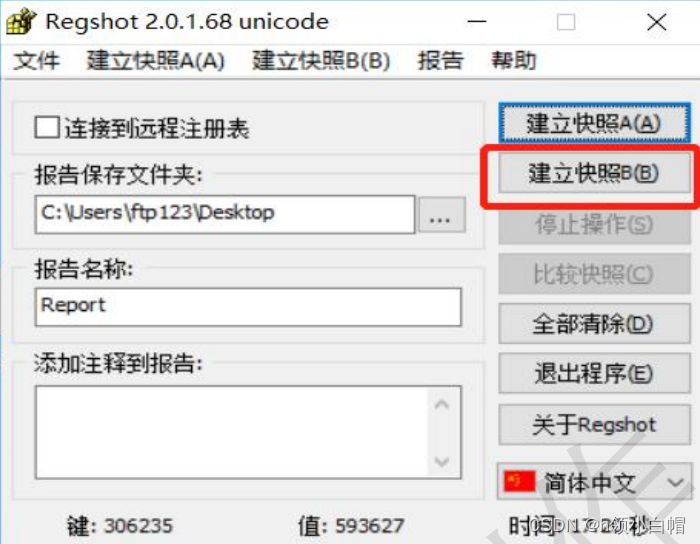Minimize the Regshot window

pyautogui.click(x=477, y=21)
